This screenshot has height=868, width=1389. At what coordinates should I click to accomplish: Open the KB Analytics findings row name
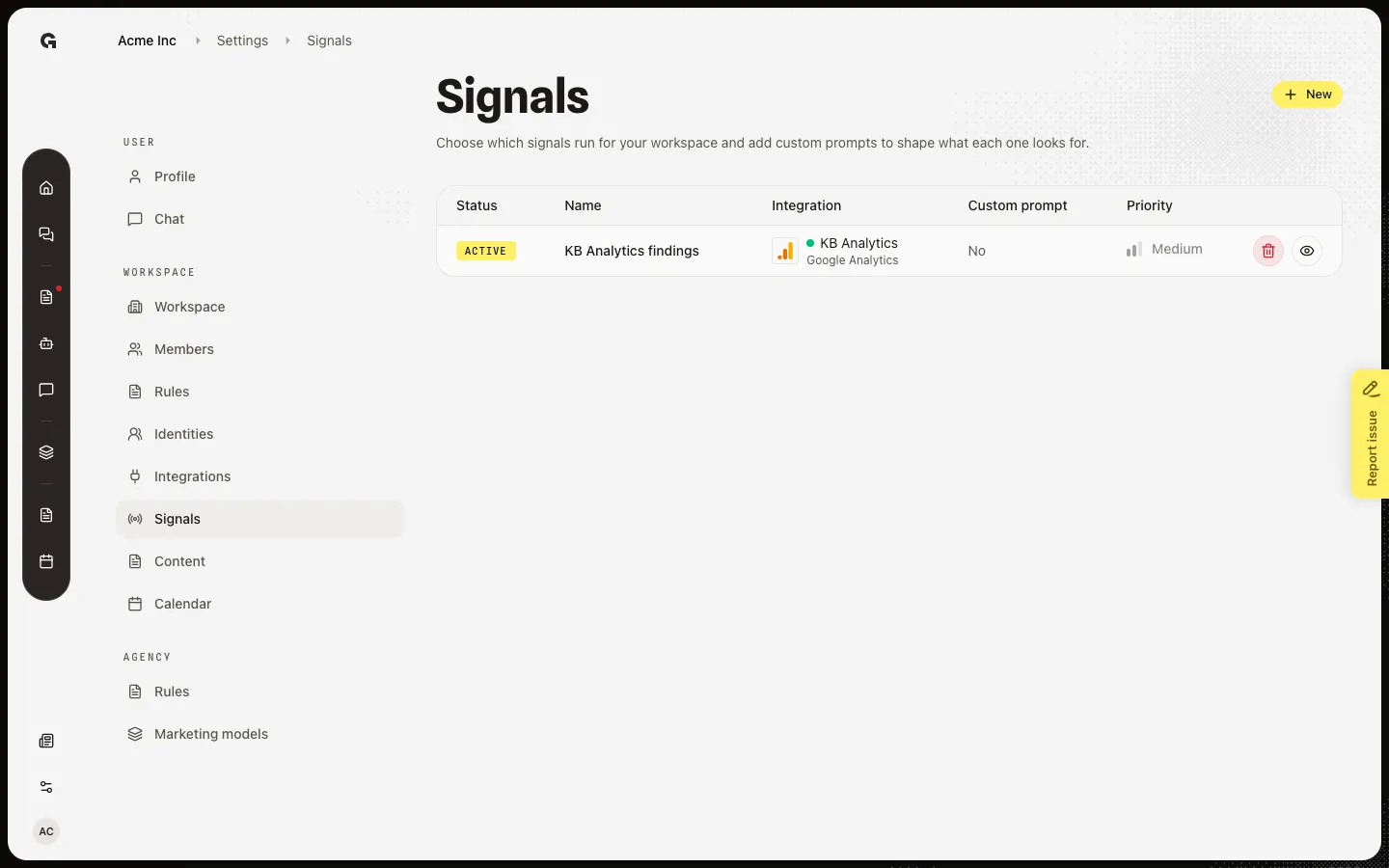(x=632, y=251)
